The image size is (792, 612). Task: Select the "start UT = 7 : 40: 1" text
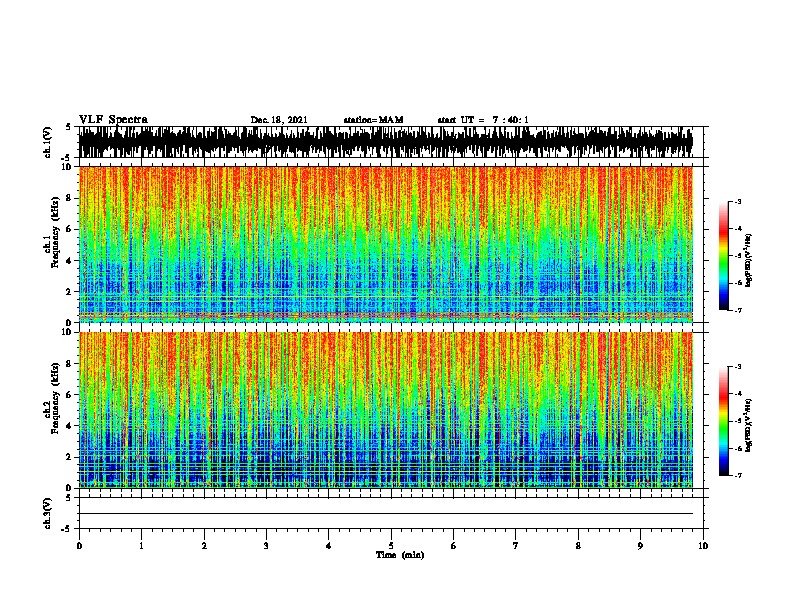click(x=483, y=120)
